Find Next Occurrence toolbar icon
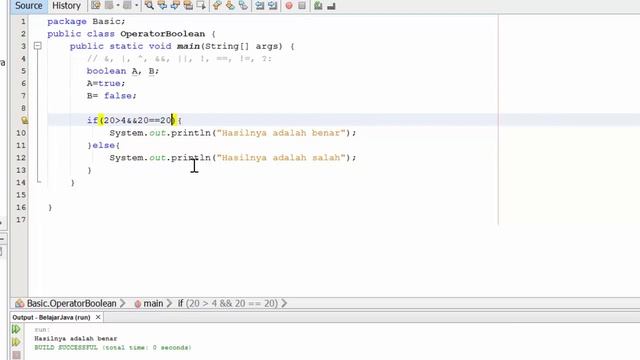Viewport: 640px width, 360px height. pyautogui.click(x=175, y=5)
